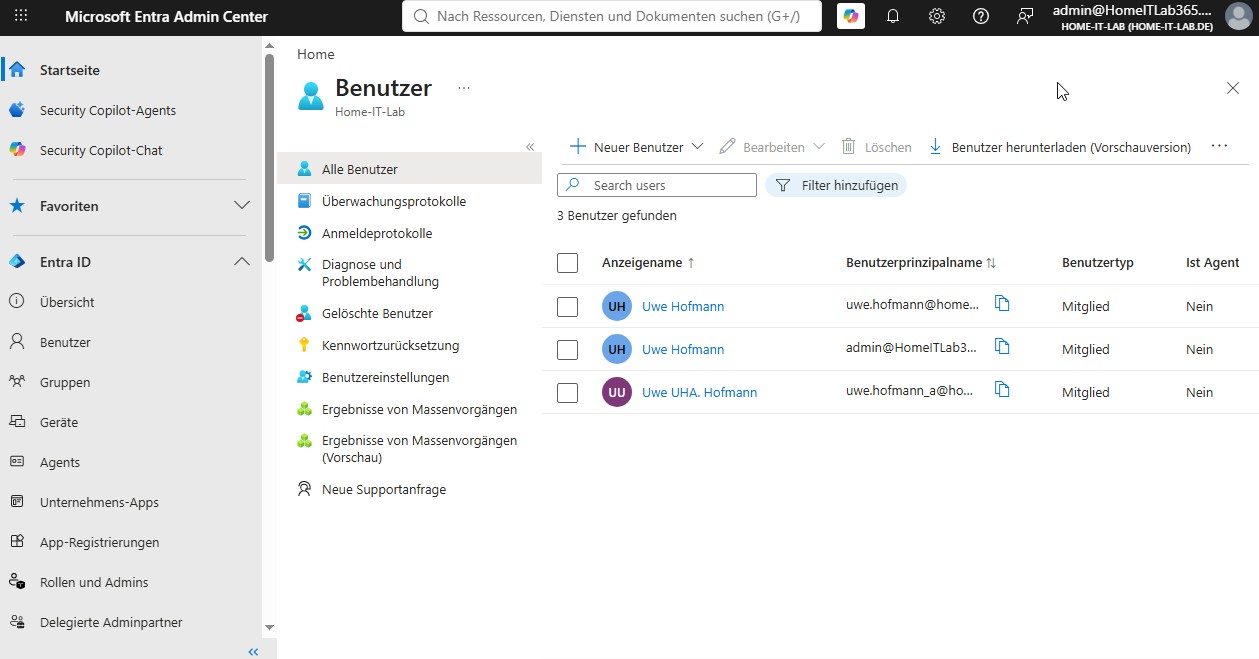Check the admin@HomeITLab3… user row checkbox
1259x659 pixels.
point(568,349)
